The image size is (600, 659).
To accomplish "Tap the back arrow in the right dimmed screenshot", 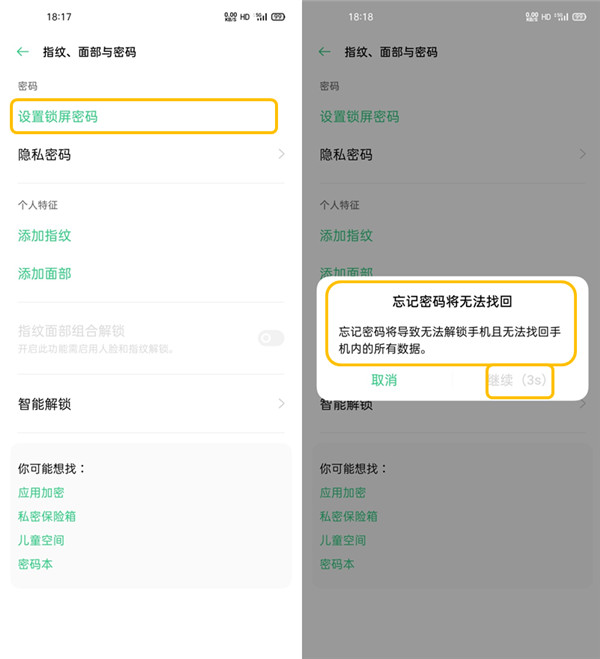I will click(324, 52).
